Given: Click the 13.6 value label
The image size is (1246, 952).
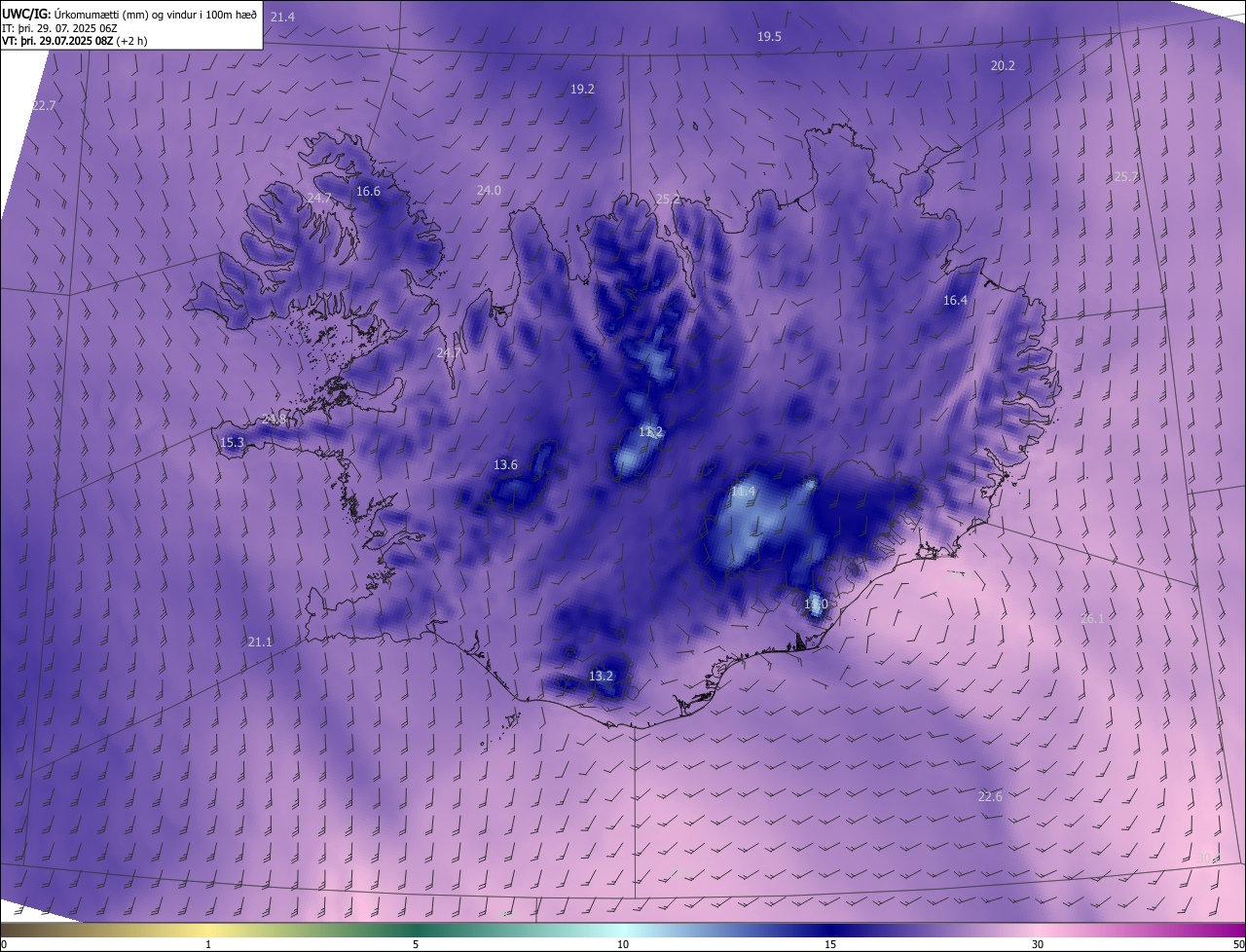Looking at the screenshot, I should [505, 464].
